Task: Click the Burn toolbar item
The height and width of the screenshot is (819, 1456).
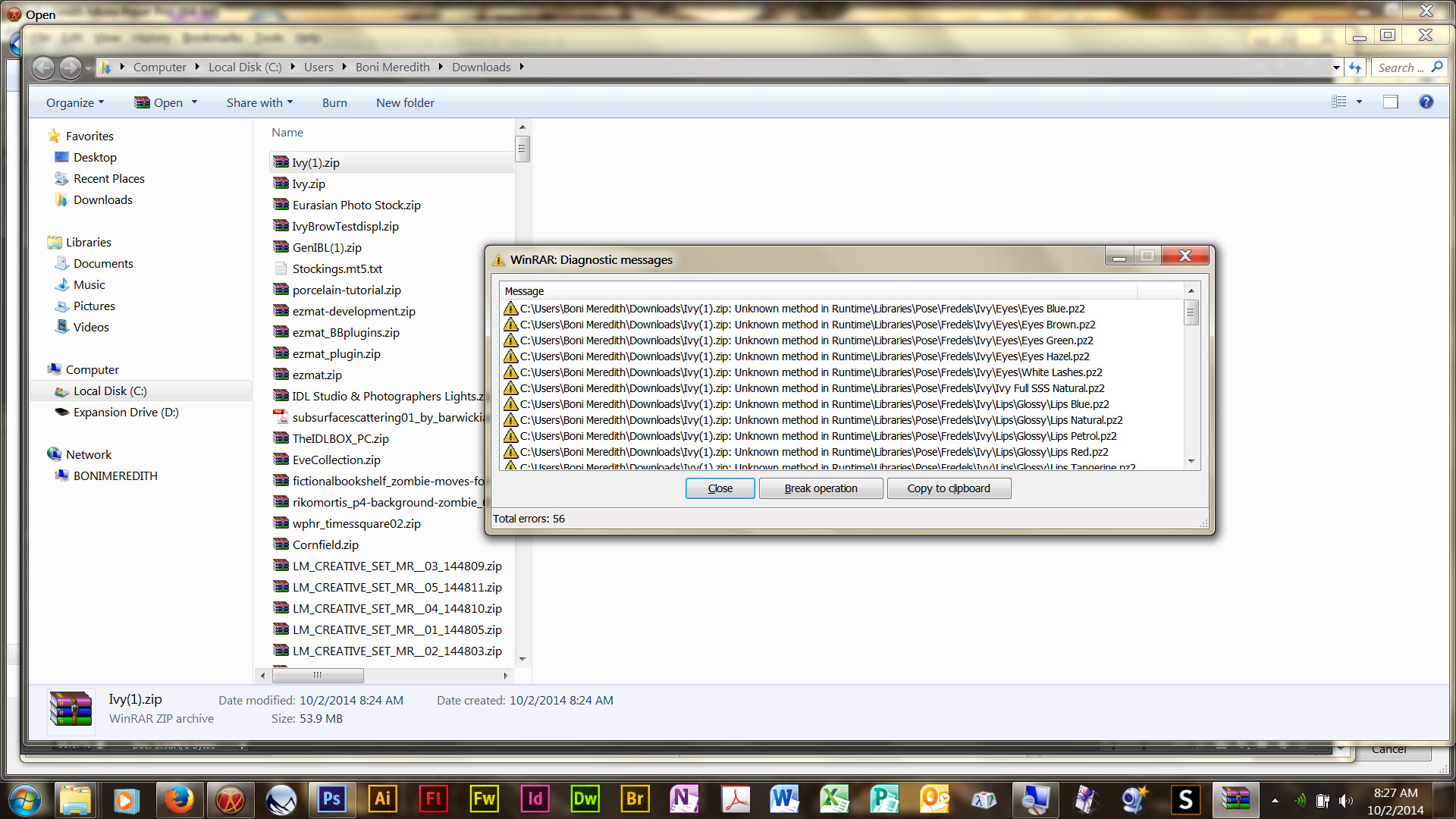Action: click(334, 103)
